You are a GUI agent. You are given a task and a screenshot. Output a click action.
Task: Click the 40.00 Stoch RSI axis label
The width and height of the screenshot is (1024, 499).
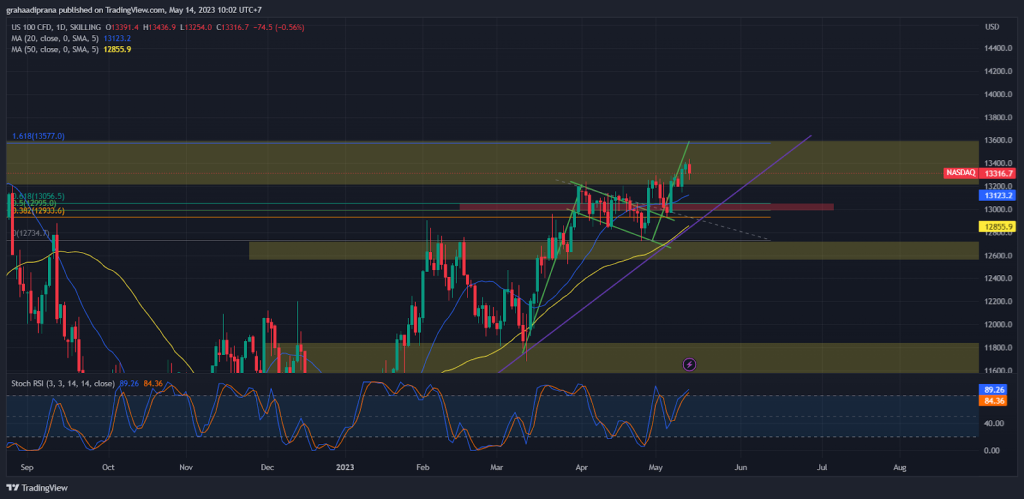point(994,423)
